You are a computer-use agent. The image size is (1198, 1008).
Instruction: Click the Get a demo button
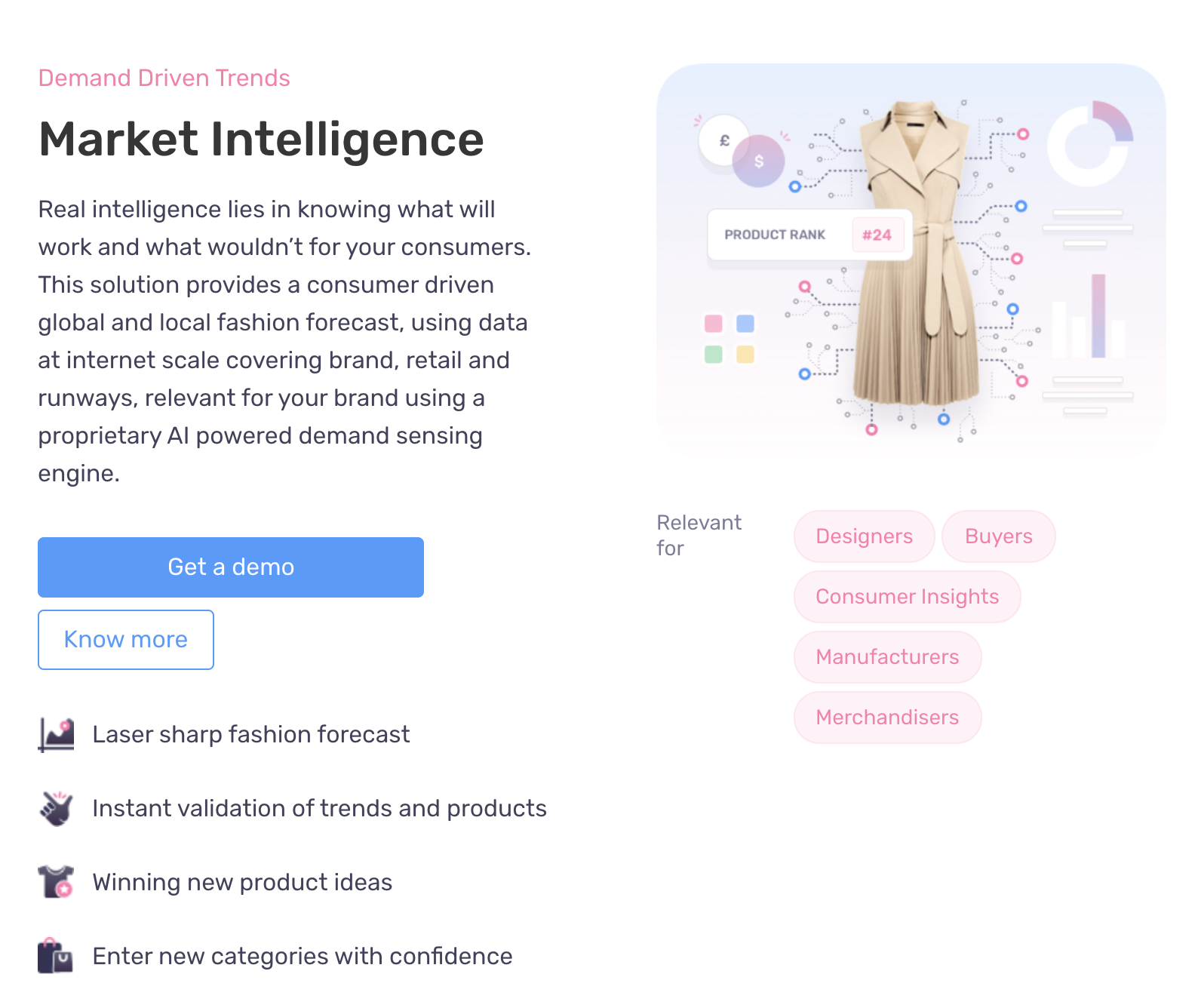pyautogui.click(x=231, y=567)
